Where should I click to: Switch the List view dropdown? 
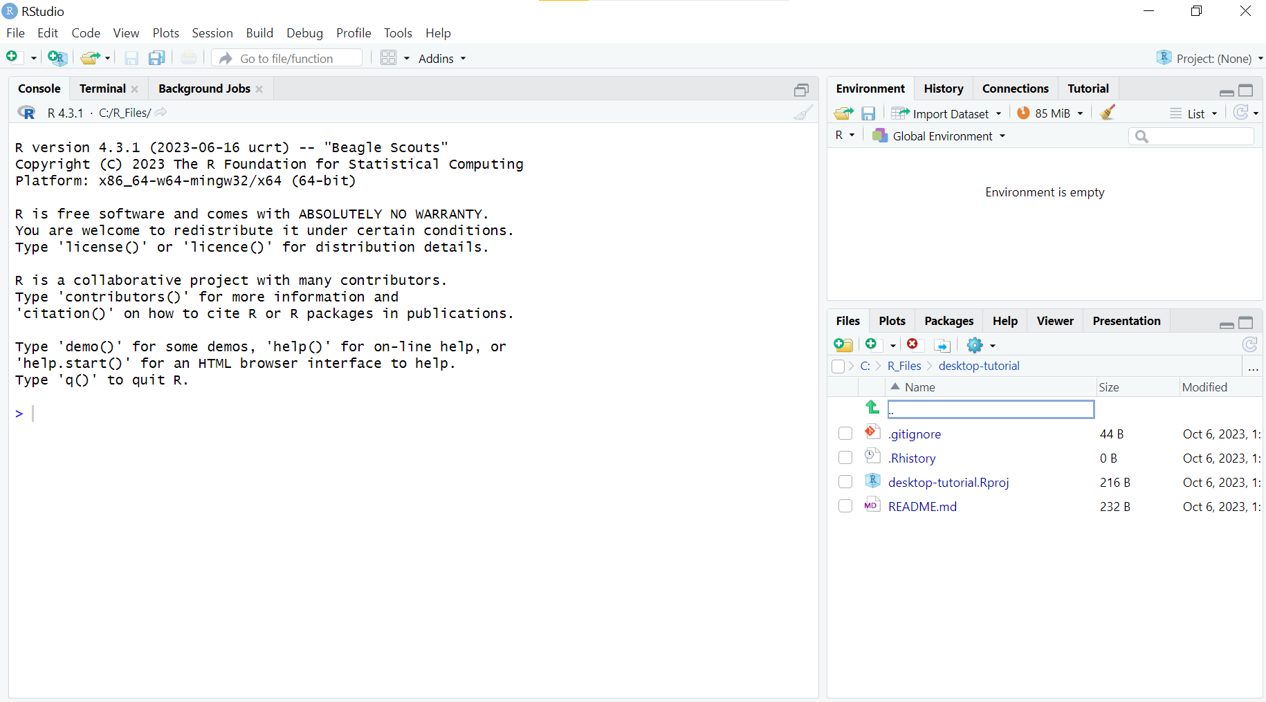click(1194, 113)
